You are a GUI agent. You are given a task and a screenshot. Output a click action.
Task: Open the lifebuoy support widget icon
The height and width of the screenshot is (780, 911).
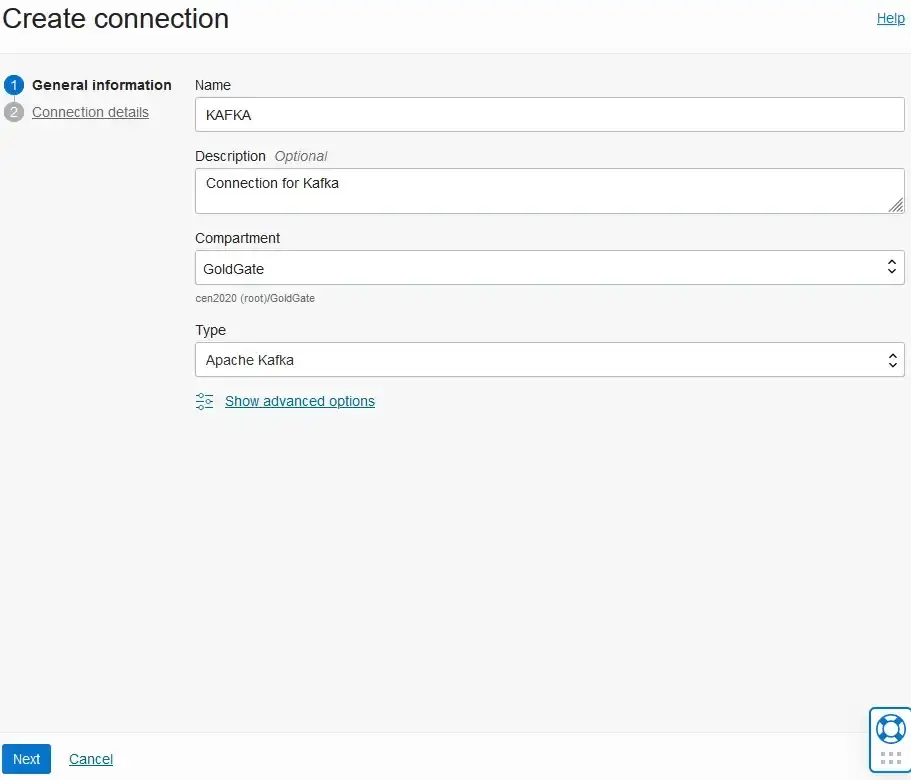pos(889,728)
